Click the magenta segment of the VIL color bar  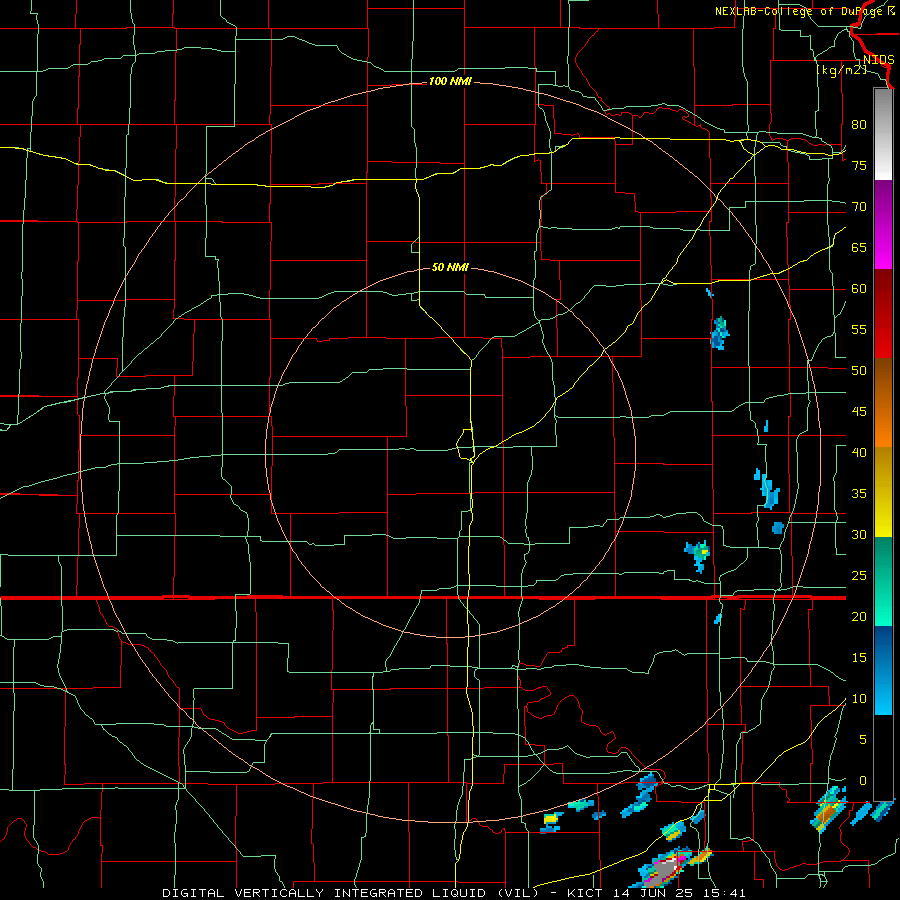click(883, 225)
